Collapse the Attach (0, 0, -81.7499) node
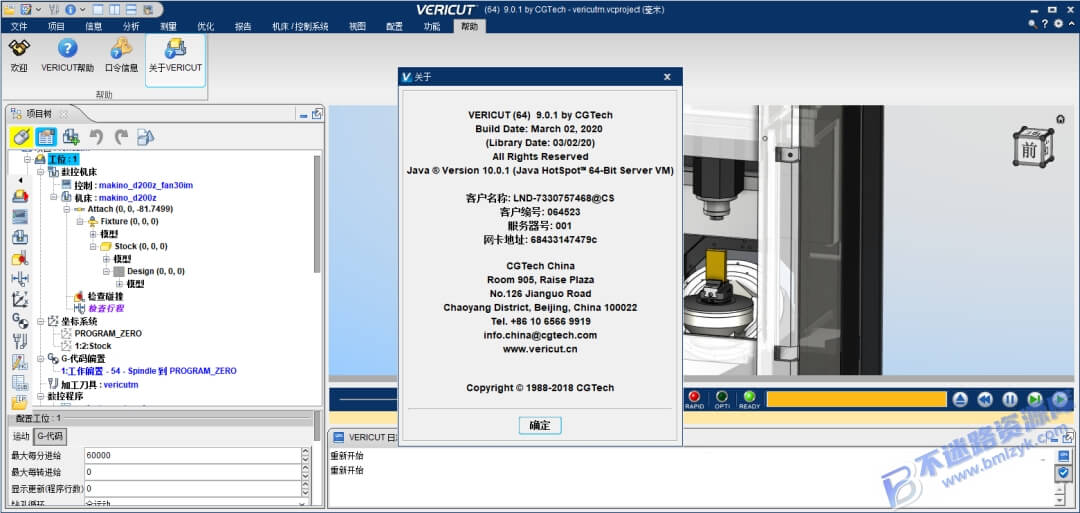The width and height of the screenshot is (1080, 513). click(x=66, y=209)
